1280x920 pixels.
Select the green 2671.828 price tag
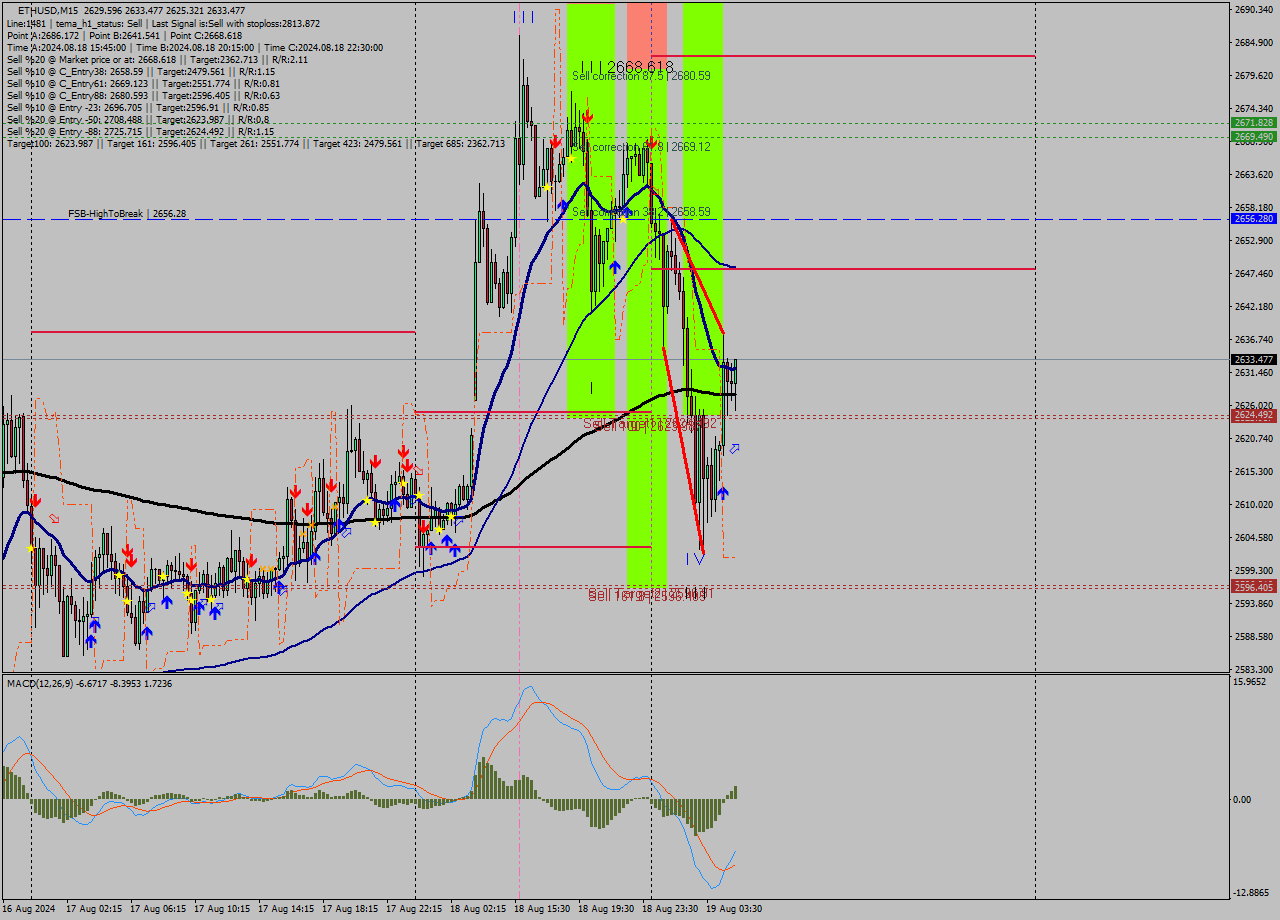[x=1253, y=122]
